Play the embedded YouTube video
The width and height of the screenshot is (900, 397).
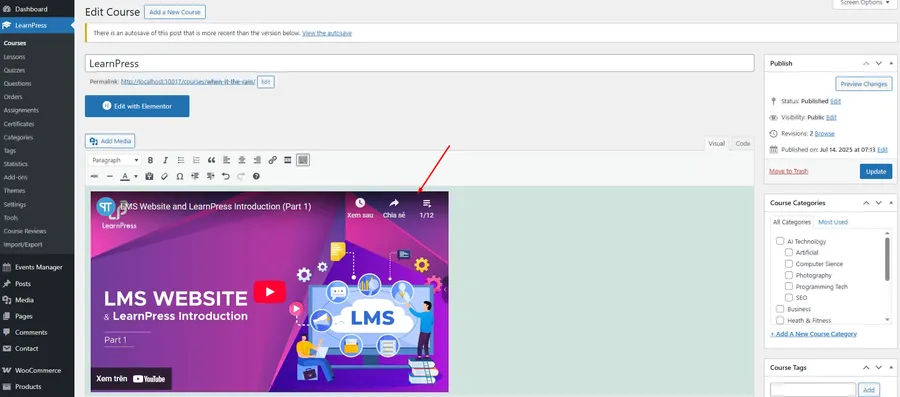pos(269,292)
